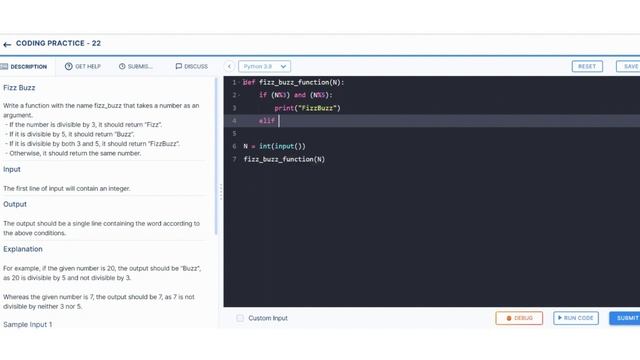The image size is (640, 360).
Task: Open the Description tab
Action: pyautogui.click(x=24, y=67)
